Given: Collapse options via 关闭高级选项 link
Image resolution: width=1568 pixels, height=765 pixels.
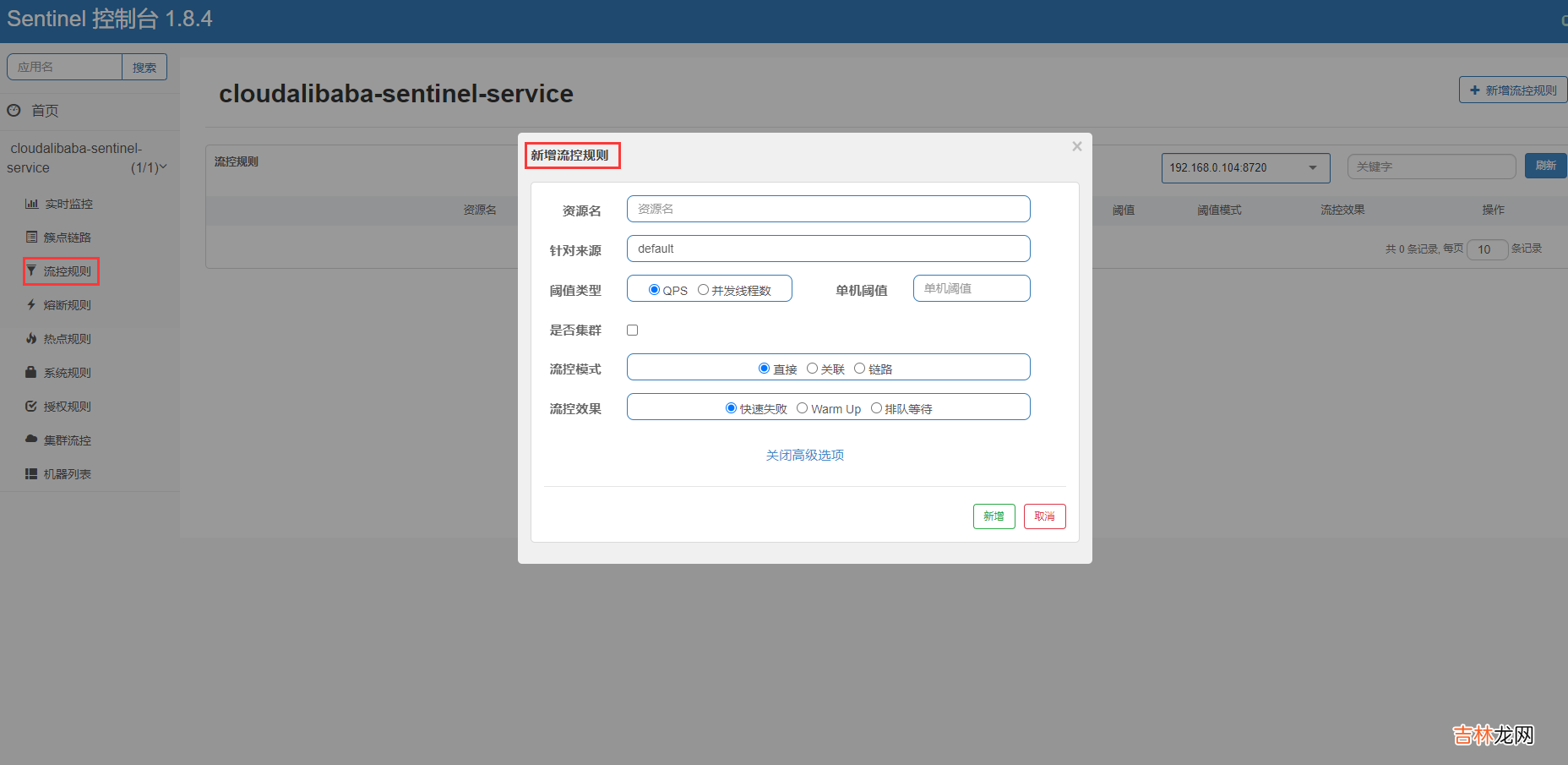Looking at the screenshot, I should click(x=804, y=455).
